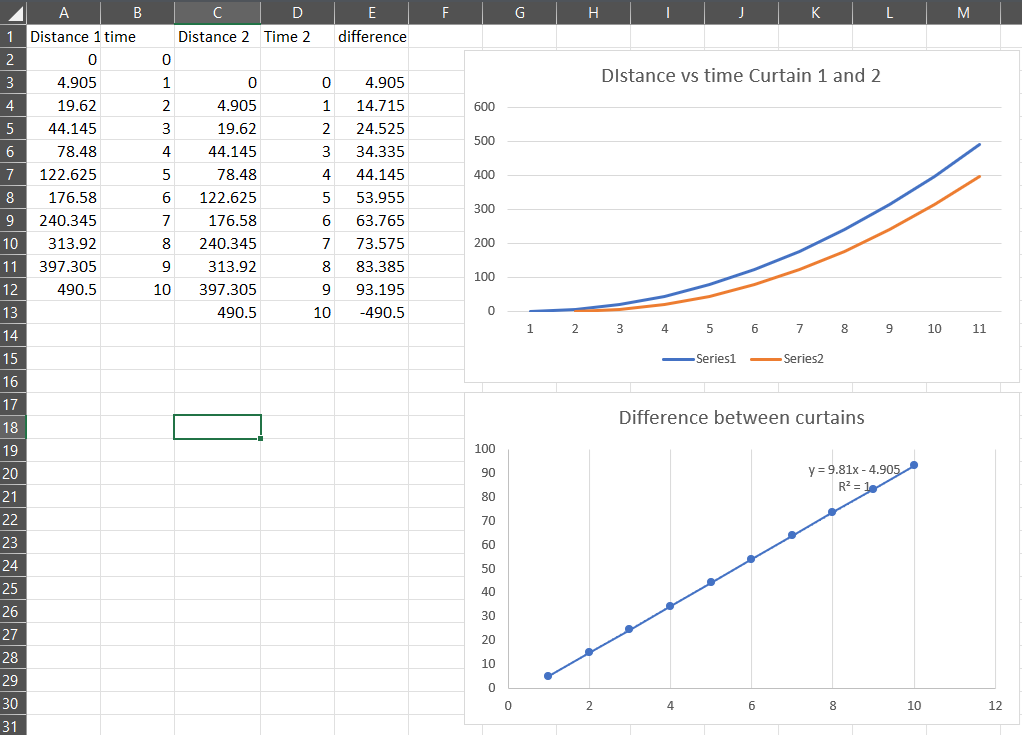Image resolution: width=1022 pixels, height=735 pixels.
Task: Select column E header
Action: pyautogui.click(x=371, y=12)
